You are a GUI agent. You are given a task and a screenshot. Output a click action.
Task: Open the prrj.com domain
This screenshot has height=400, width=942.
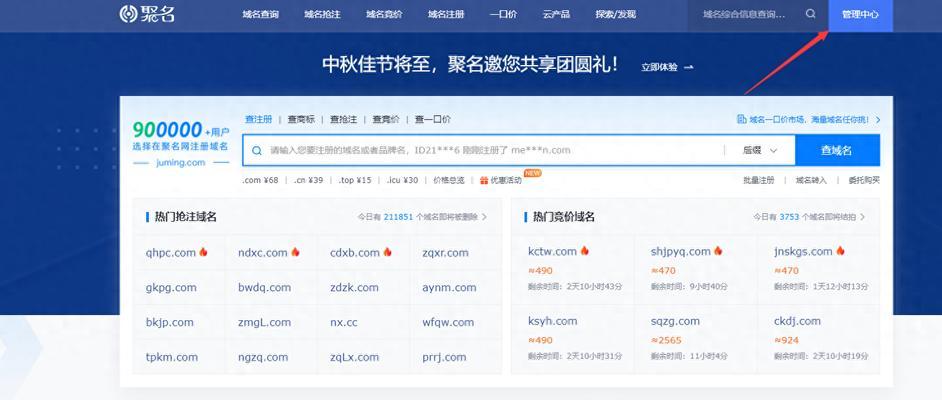pyautogui.click(x=444, y=357)
